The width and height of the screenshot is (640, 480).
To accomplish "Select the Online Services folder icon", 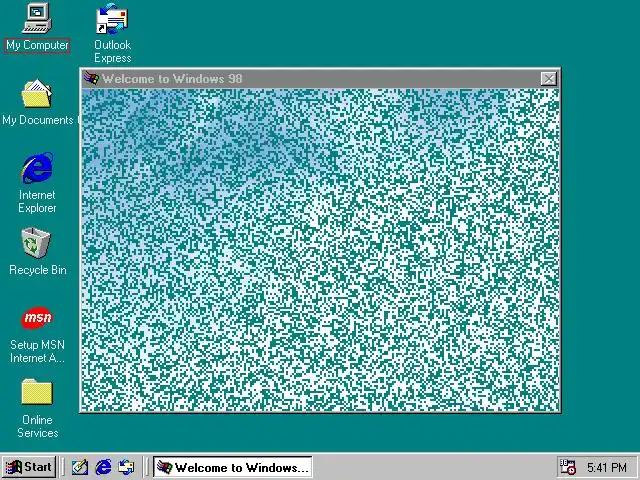I will tap(37, 392).
